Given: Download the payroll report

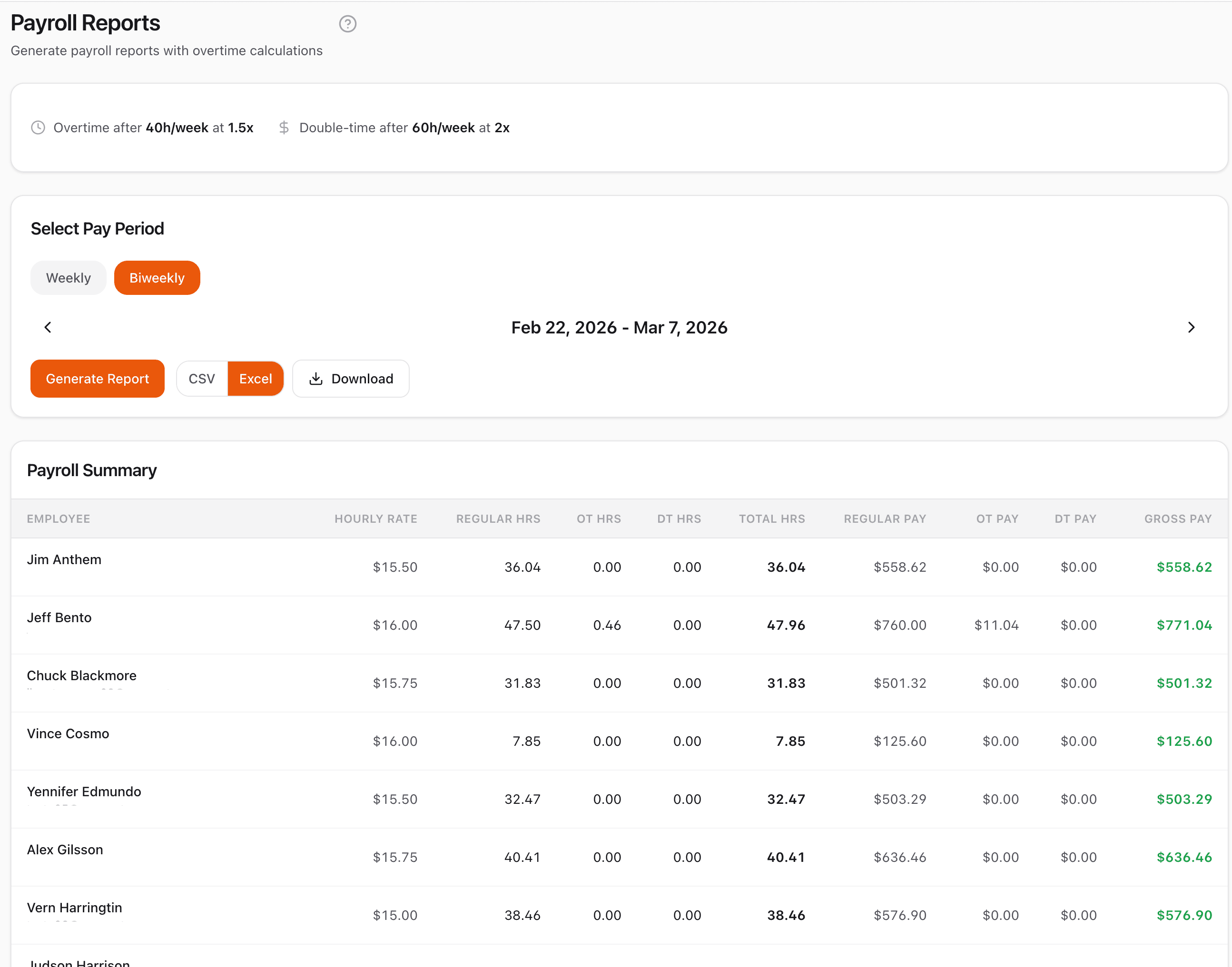Looking at the screenshot, I should pyautogui.click(x=351, y=378).
